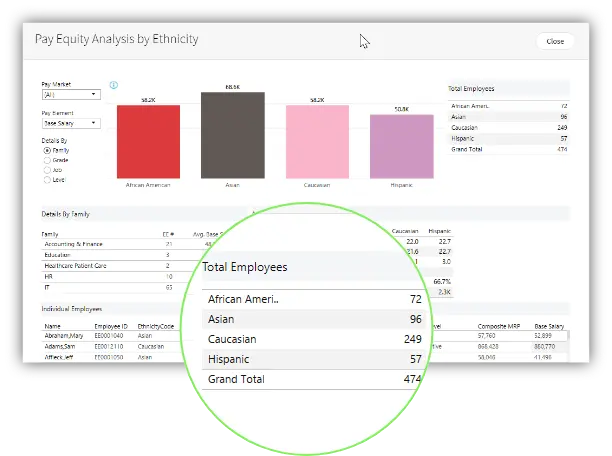Screen dimensions: 612x456
Task: Click the blue info icon above the chart
Action: tap(115, 85)
